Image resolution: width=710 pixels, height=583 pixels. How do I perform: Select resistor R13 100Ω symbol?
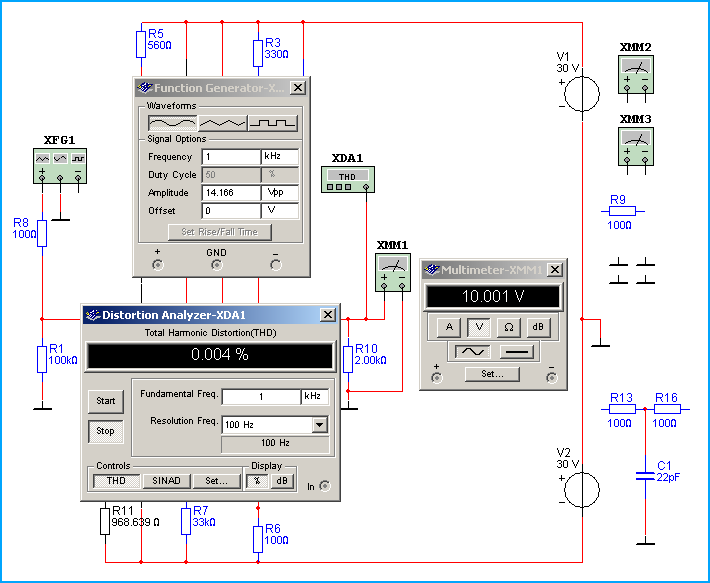[623, 409]
